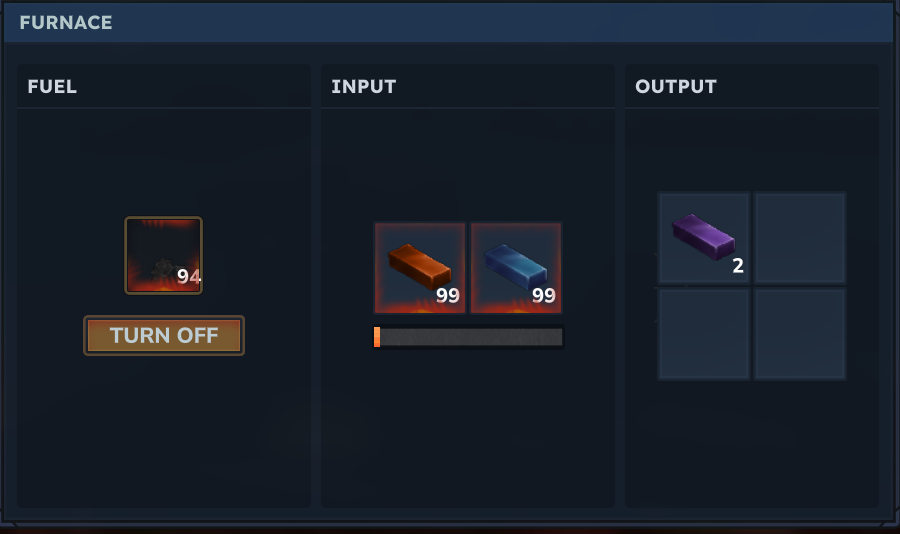Click the INPUT panel header

coord(468,86)
